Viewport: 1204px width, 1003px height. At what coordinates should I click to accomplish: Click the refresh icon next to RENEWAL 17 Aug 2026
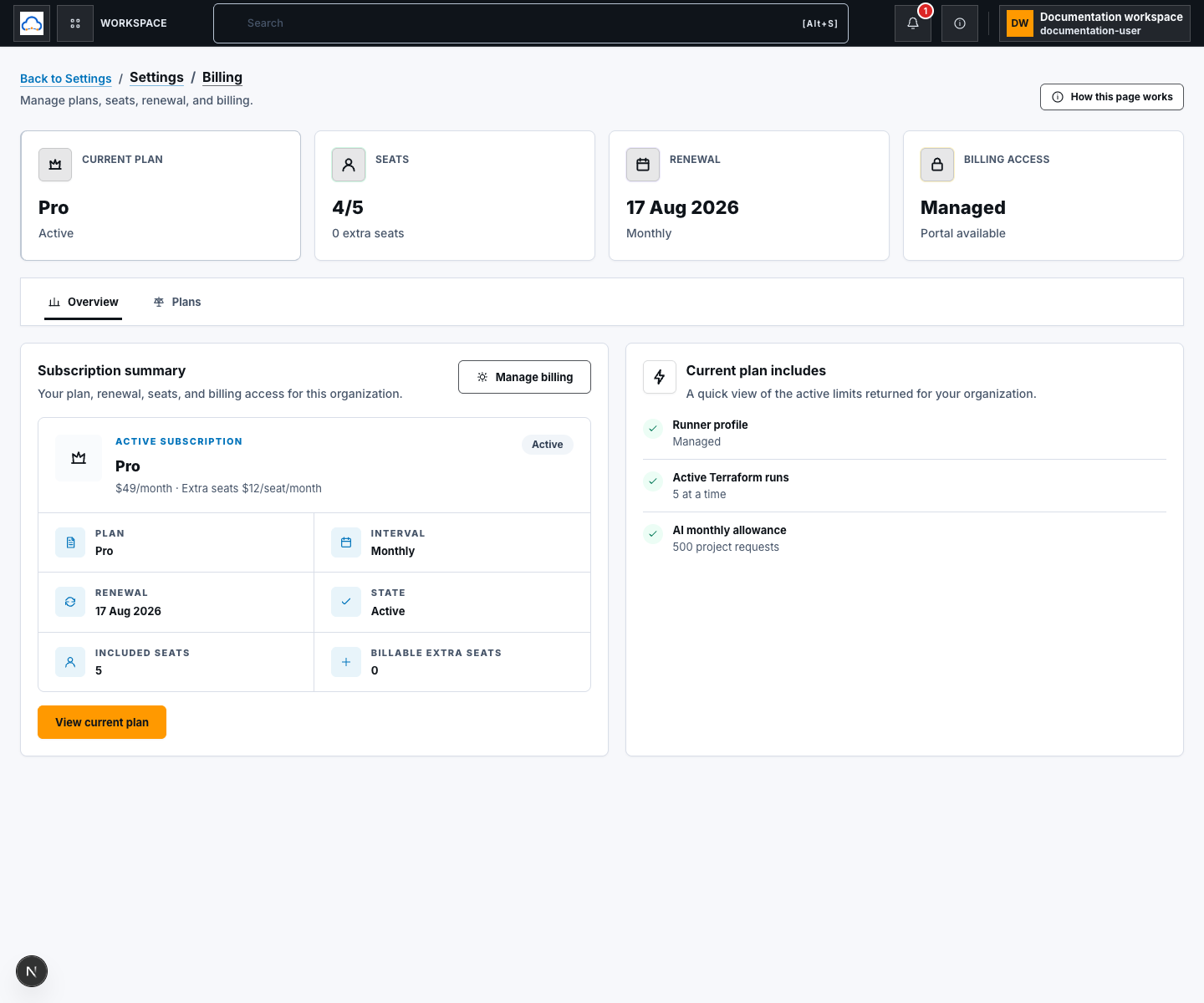70,602
